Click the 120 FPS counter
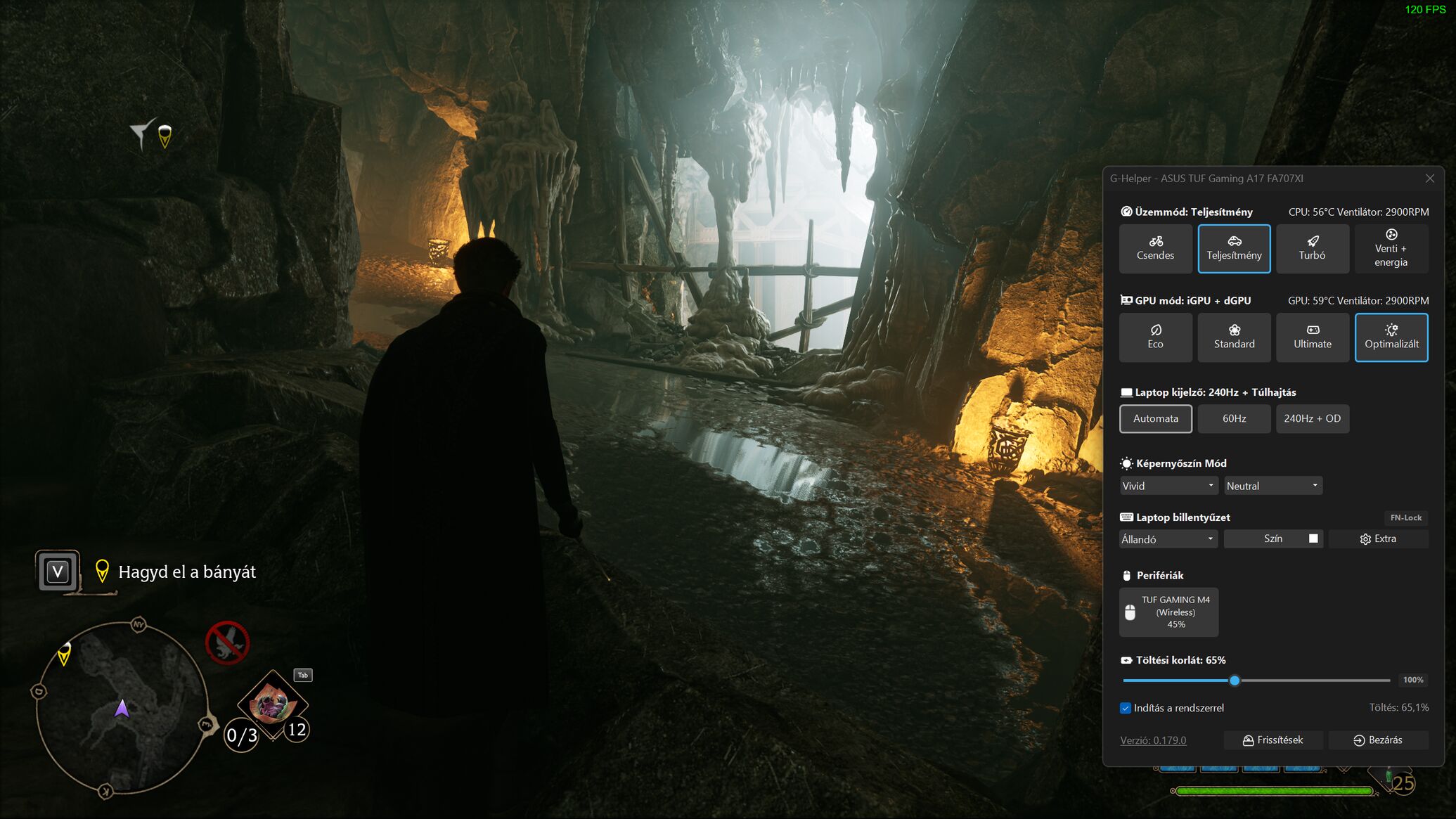1456x819 pixels. point(1425,9)
